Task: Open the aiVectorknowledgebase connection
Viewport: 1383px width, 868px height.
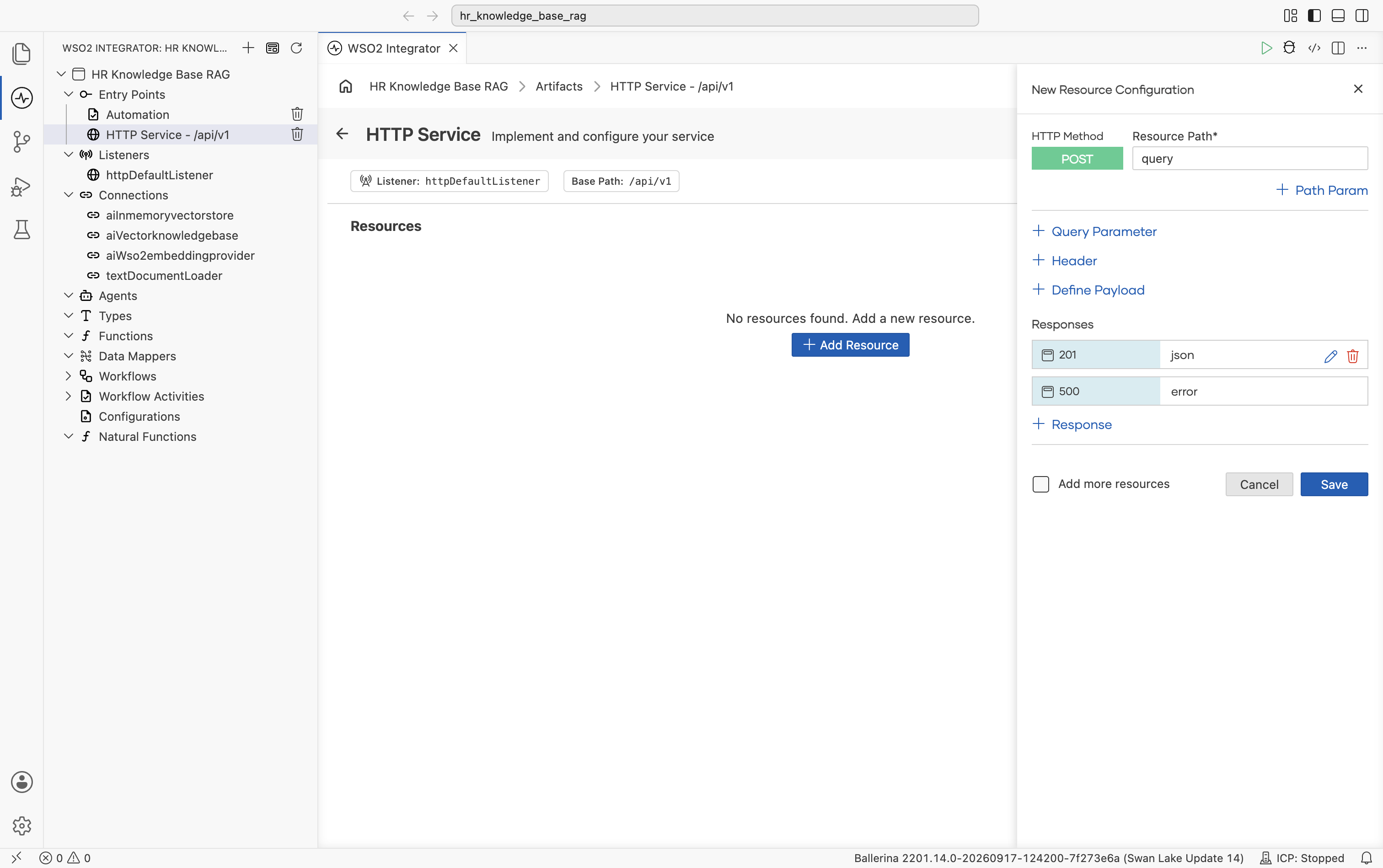Action: point(172,236)
